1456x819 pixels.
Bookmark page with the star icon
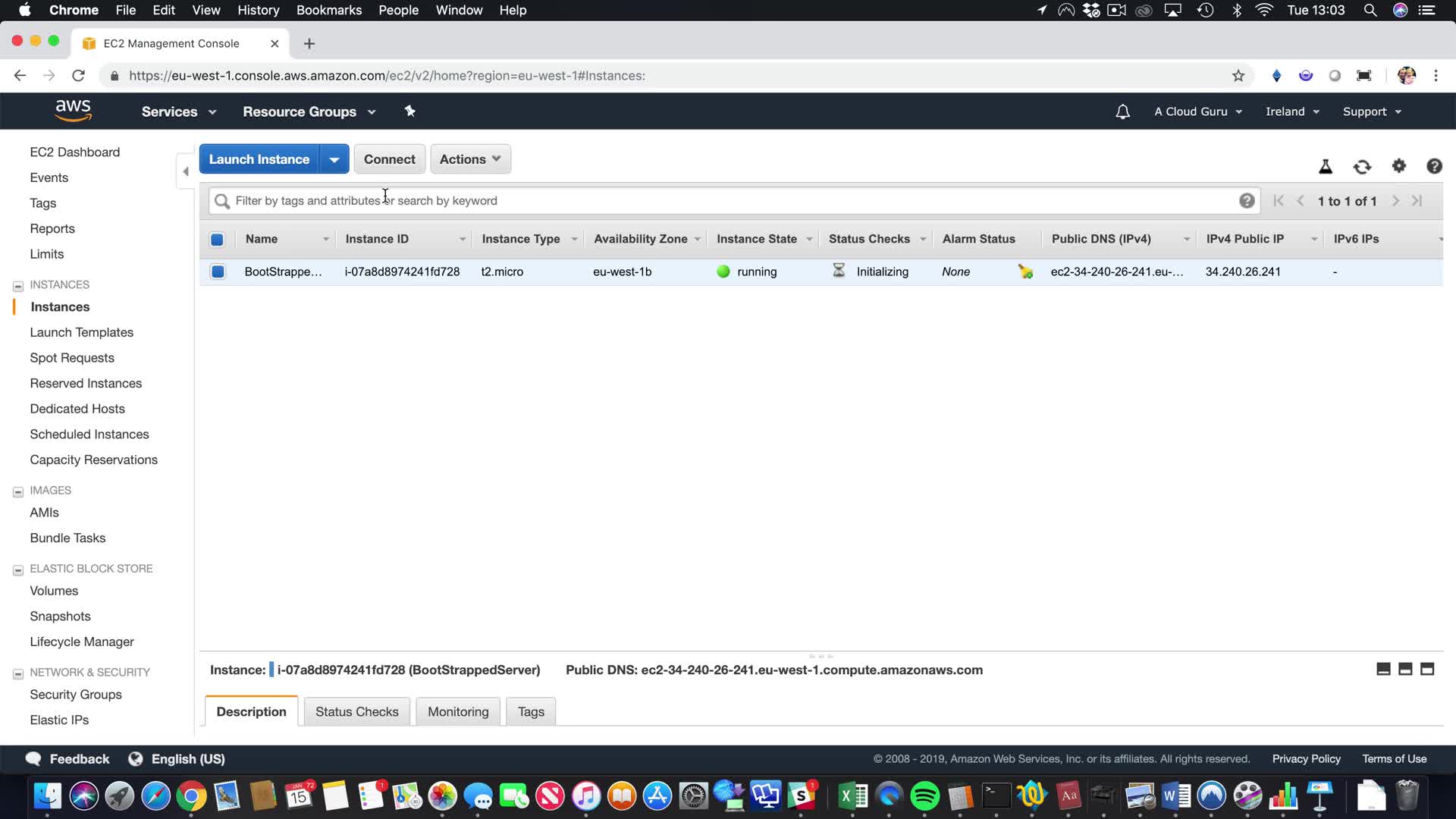[1238, 76]
